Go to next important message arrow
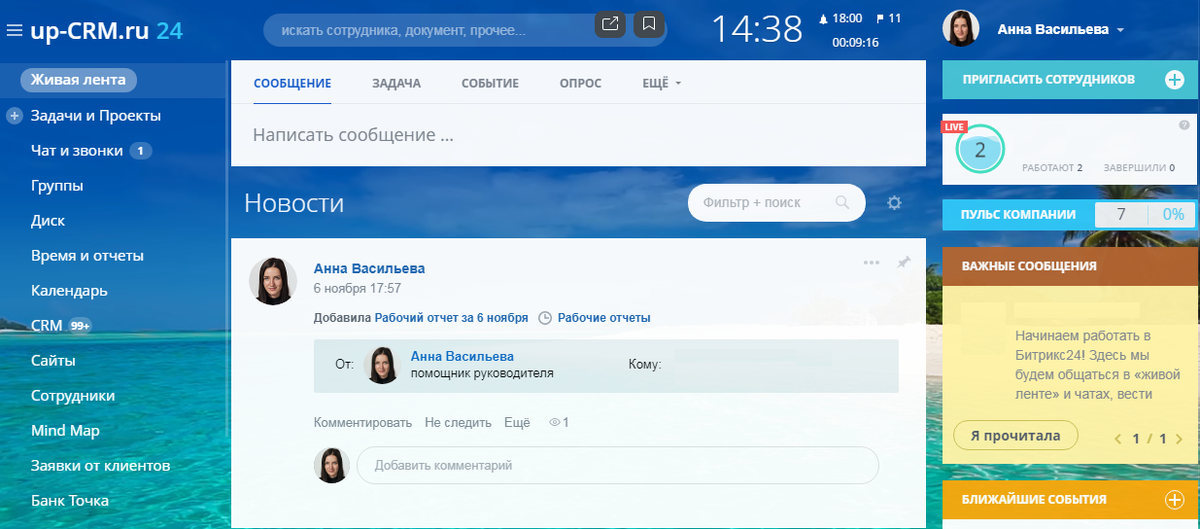The image size is (1200, 529). [x=1179, y=438]
